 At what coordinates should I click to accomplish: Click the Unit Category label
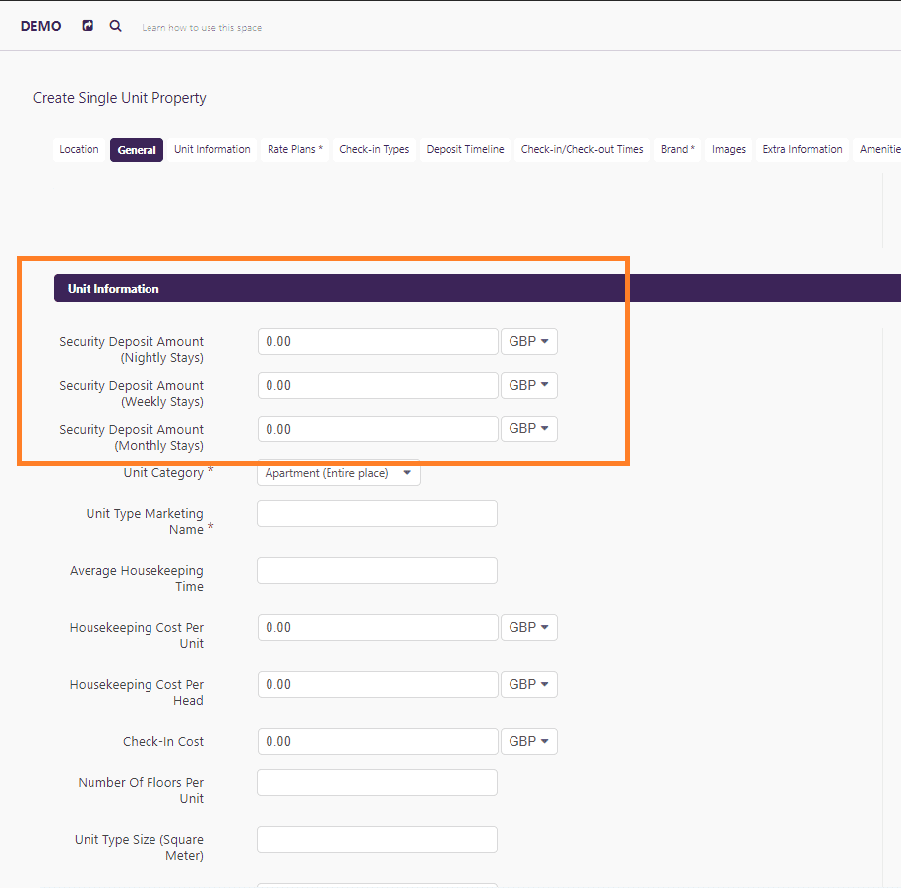pos(164,472)
